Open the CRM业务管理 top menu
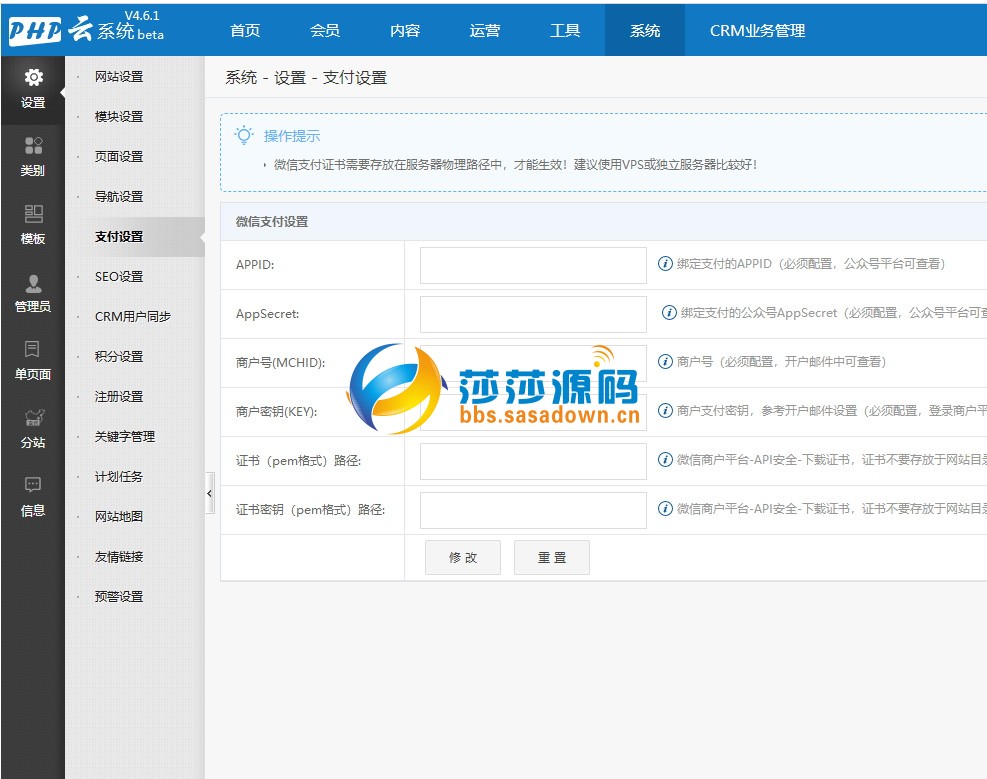Image resolution: width=987 pixels, height=779 pixels. click(x=757, y=30)
